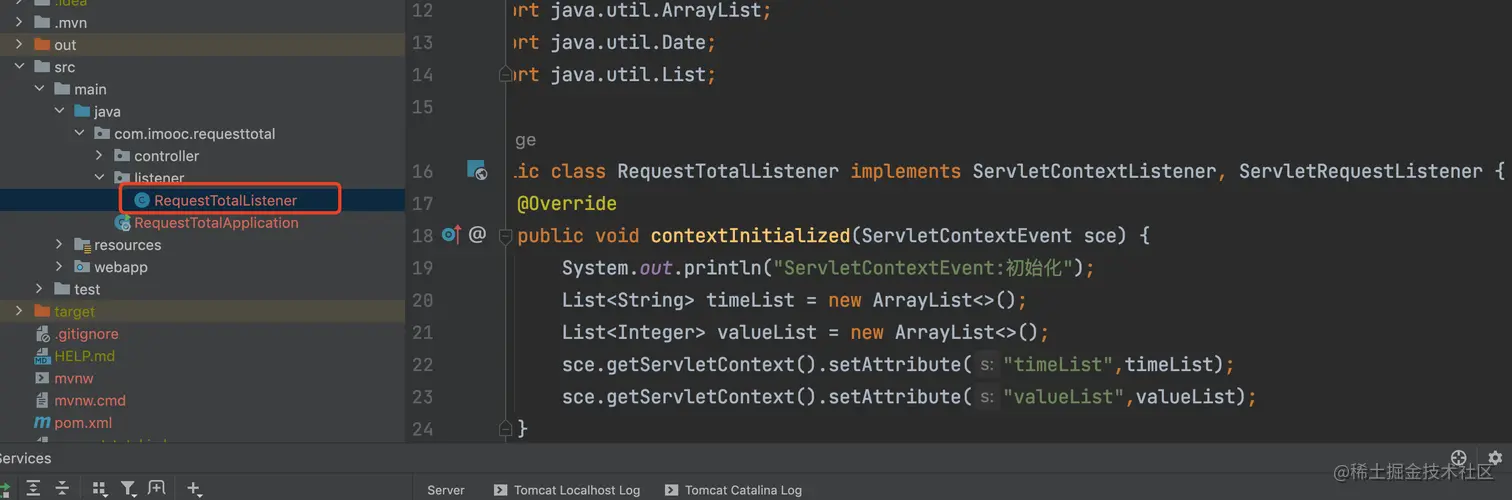Open Services panel settings gear
Image resolution: width=1512 pixels, height=500 pixels.
(1495, 458)
